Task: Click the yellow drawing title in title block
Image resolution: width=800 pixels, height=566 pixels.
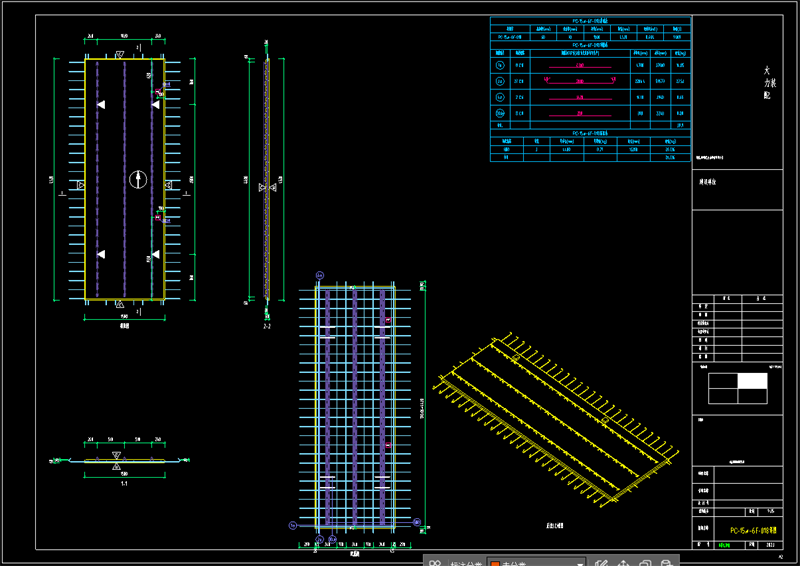Action: click(753, 531)
